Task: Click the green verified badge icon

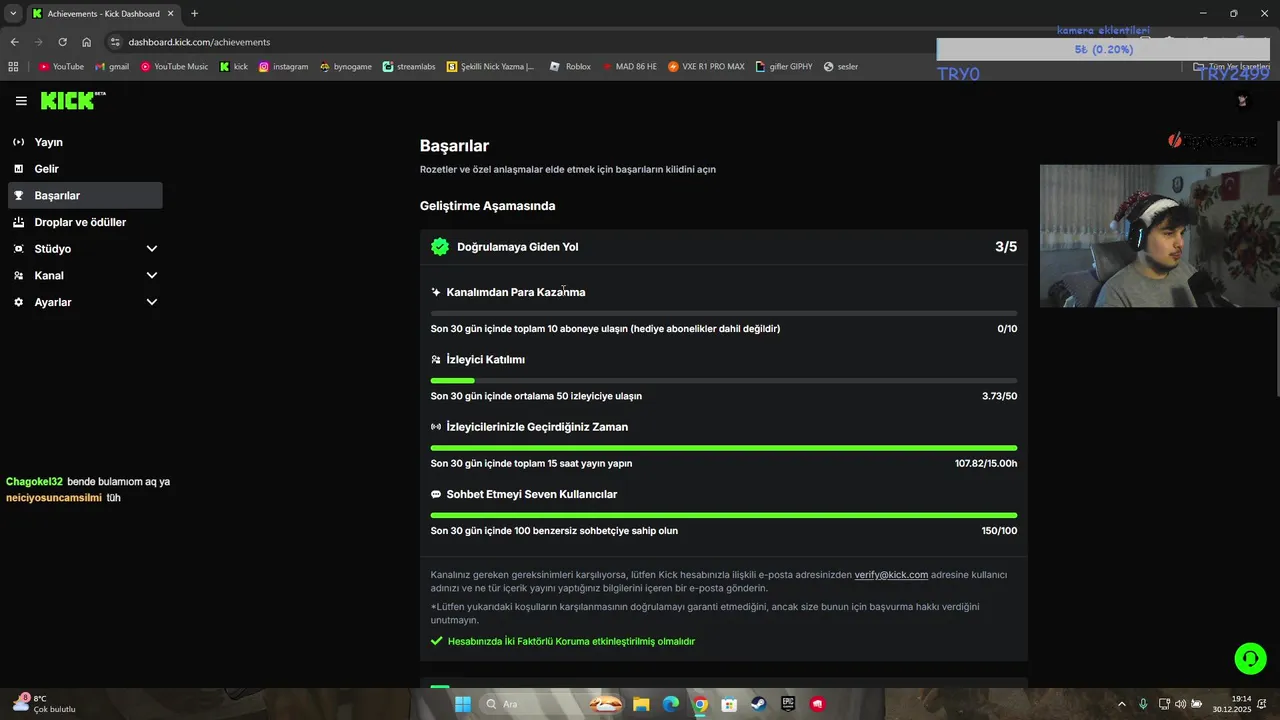Action: click(440, 247)
